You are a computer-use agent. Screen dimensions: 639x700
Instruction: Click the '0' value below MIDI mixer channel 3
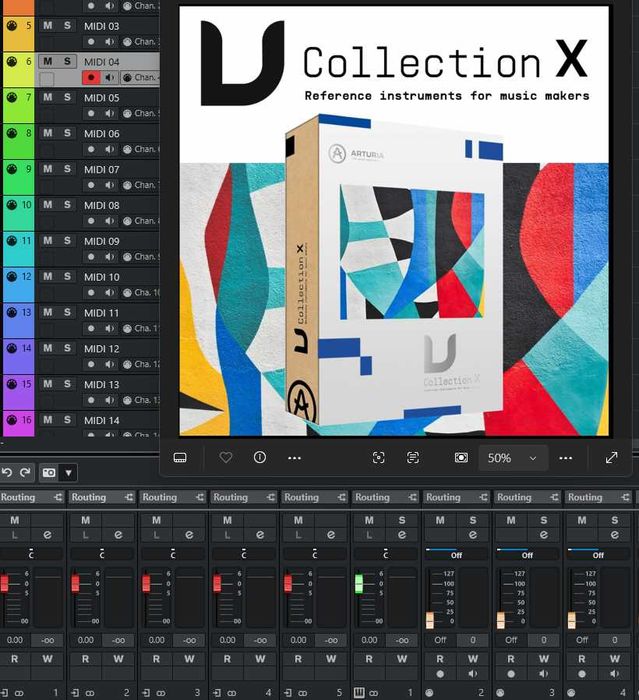point(544,640)
